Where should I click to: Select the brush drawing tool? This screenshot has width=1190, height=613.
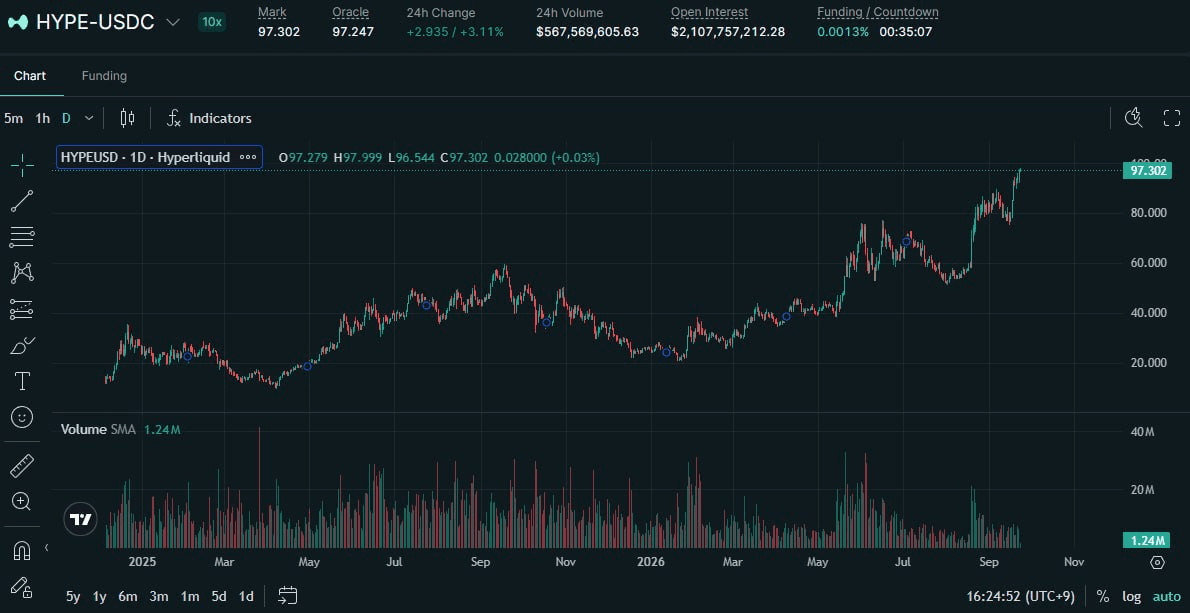[22, 345]
